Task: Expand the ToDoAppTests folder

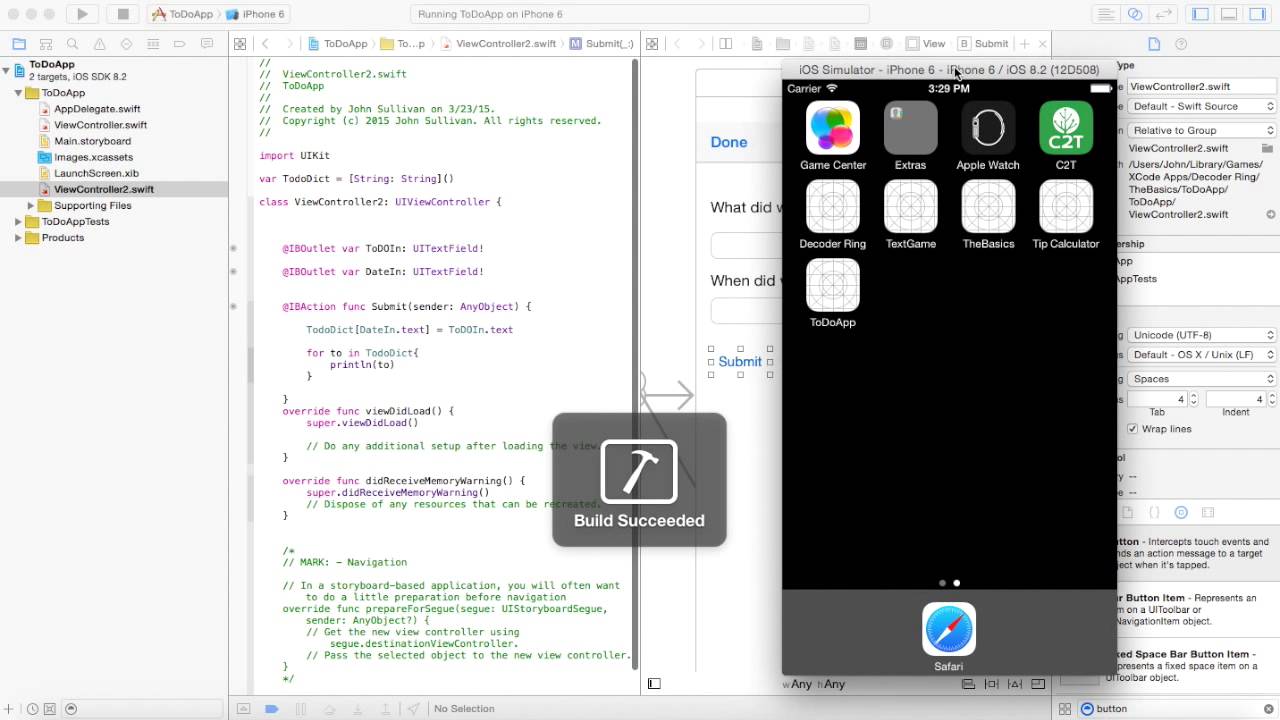Action: click(18, 222)
